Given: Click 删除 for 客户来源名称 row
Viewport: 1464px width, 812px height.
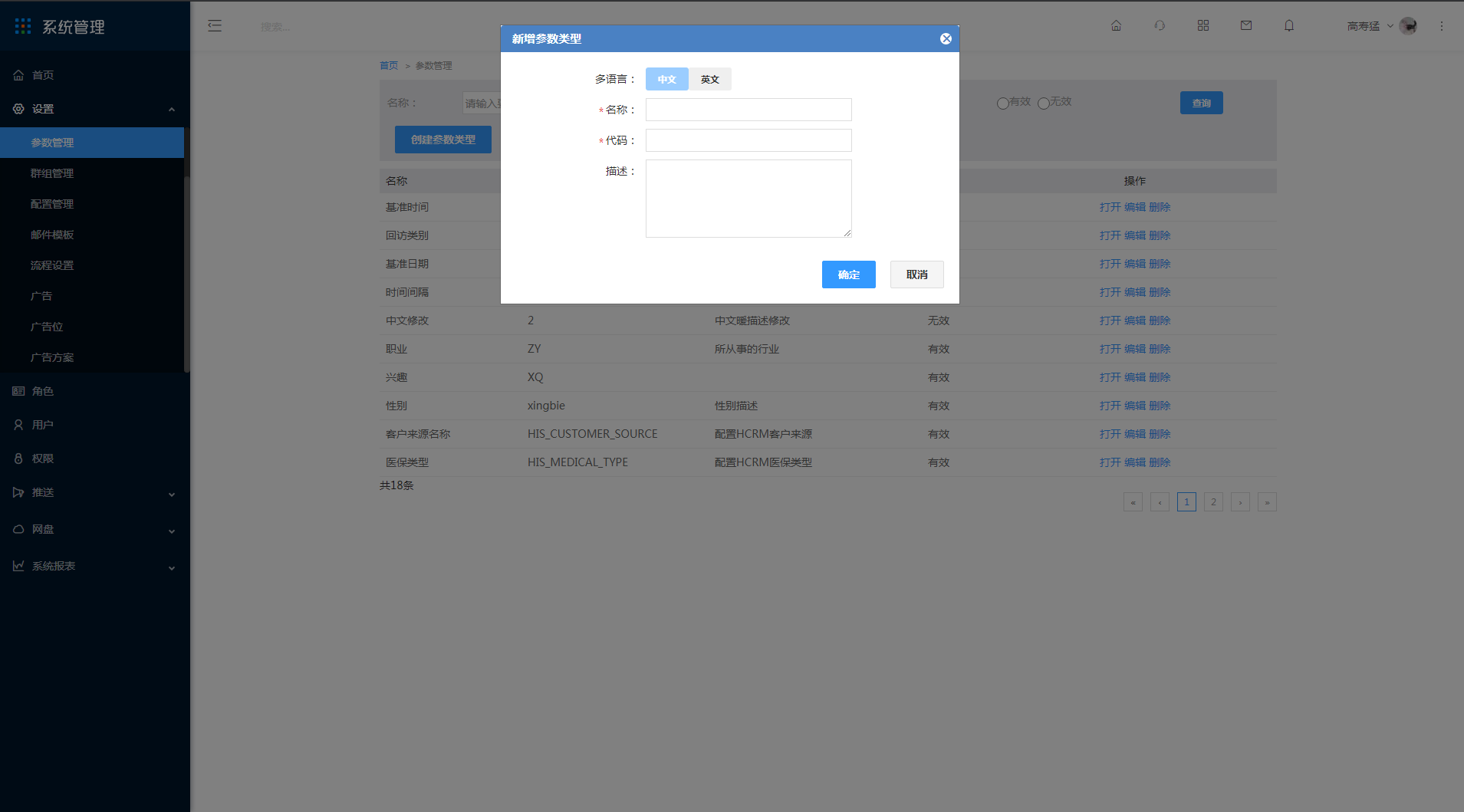Looking at the screenshot, I should point(1160,434).
